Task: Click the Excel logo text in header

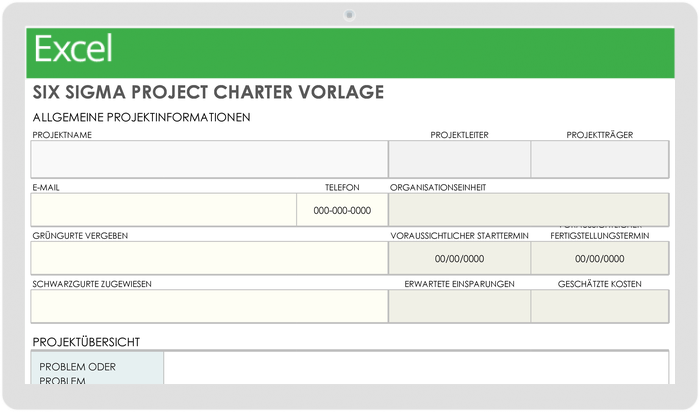Action: tap(73, 49)
